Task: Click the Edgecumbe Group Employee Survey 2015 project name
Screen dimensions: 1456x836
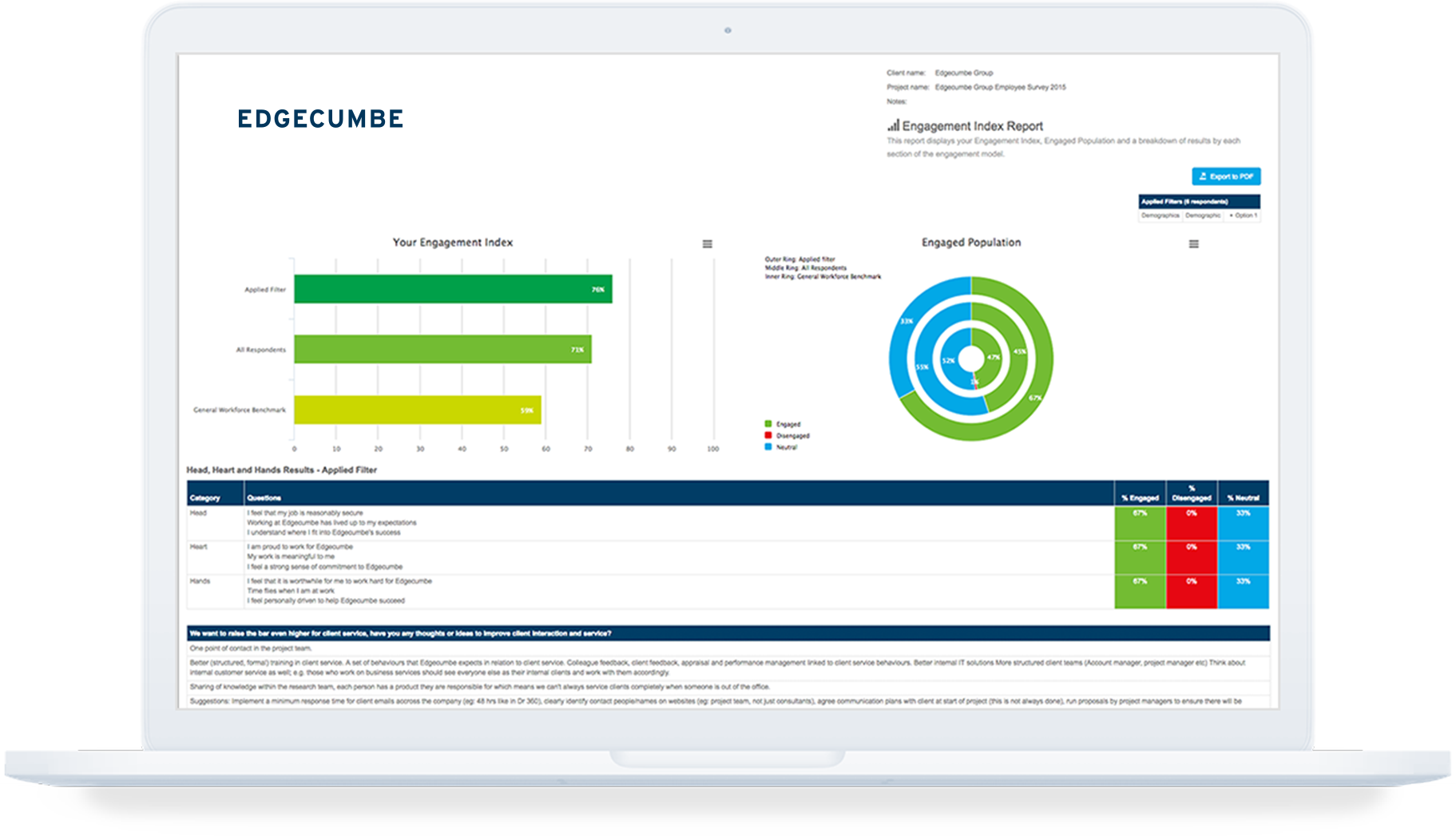Action: (x=1000, y=87)
